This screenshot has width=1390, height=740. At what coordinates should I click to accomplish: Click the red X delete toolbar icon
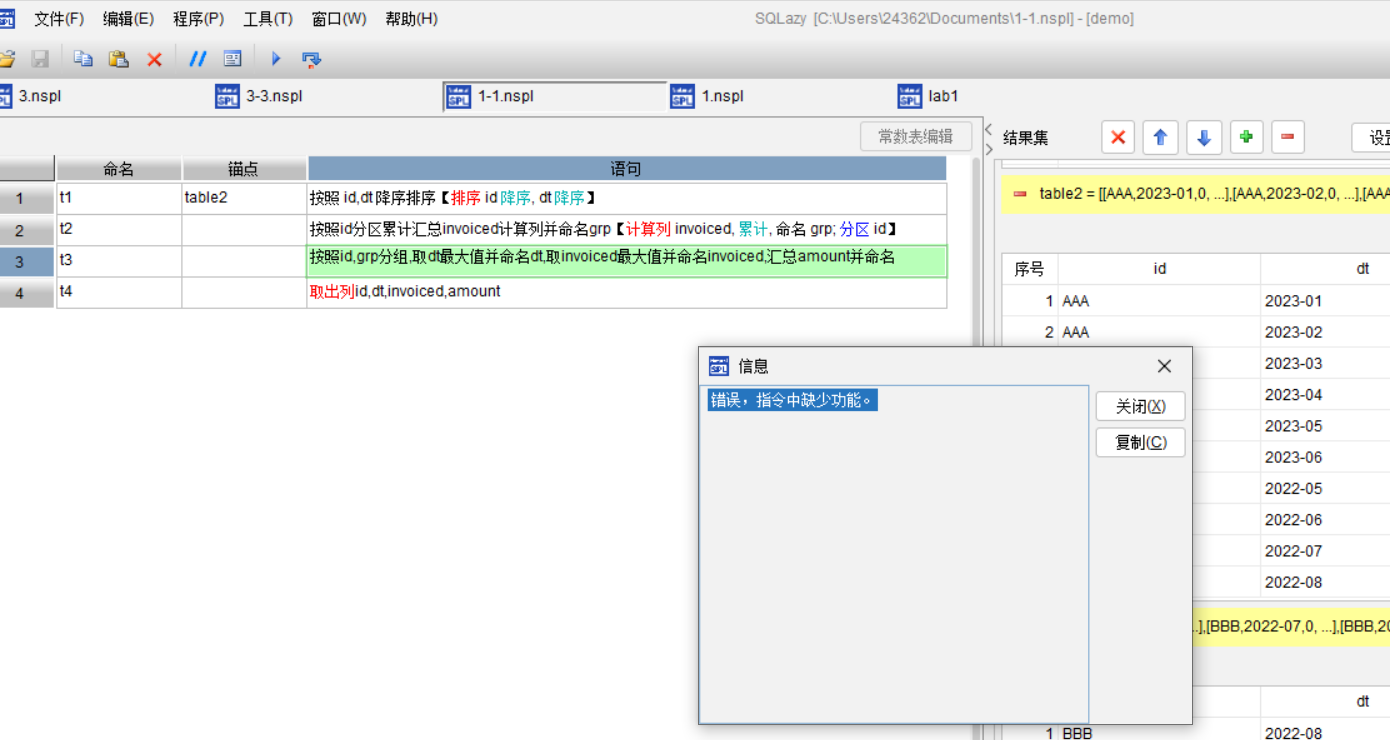coord(154,60)
